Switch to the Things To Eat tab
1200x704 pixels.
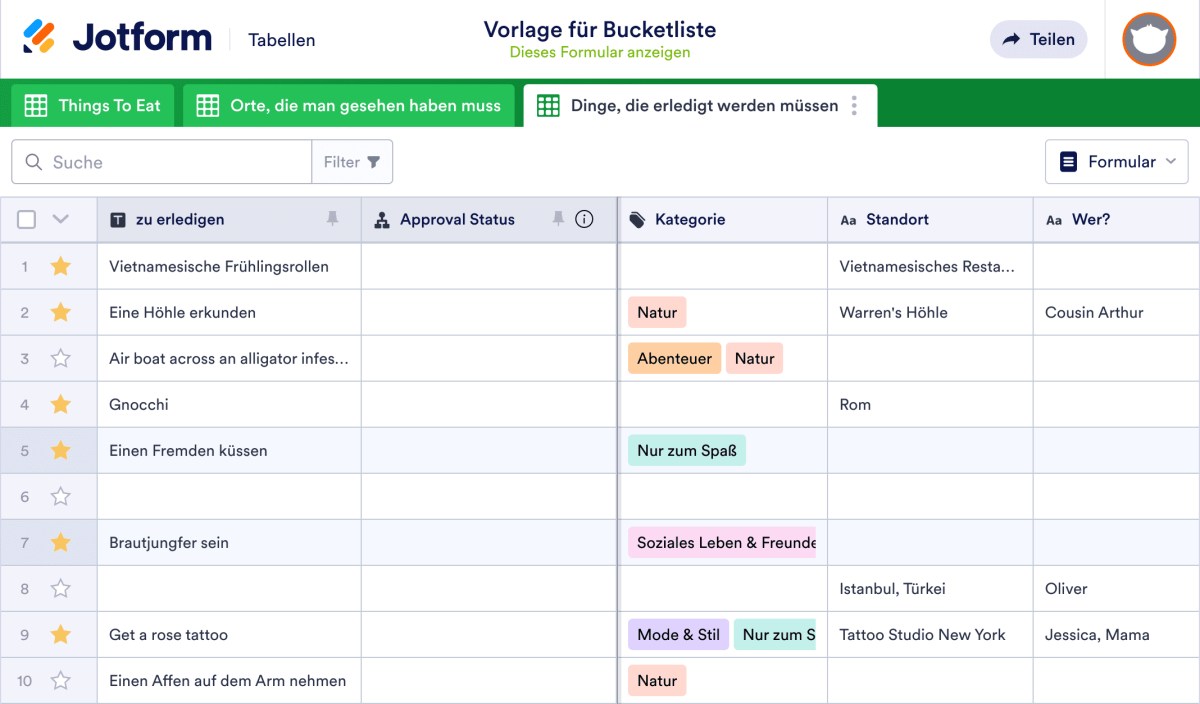92,104
